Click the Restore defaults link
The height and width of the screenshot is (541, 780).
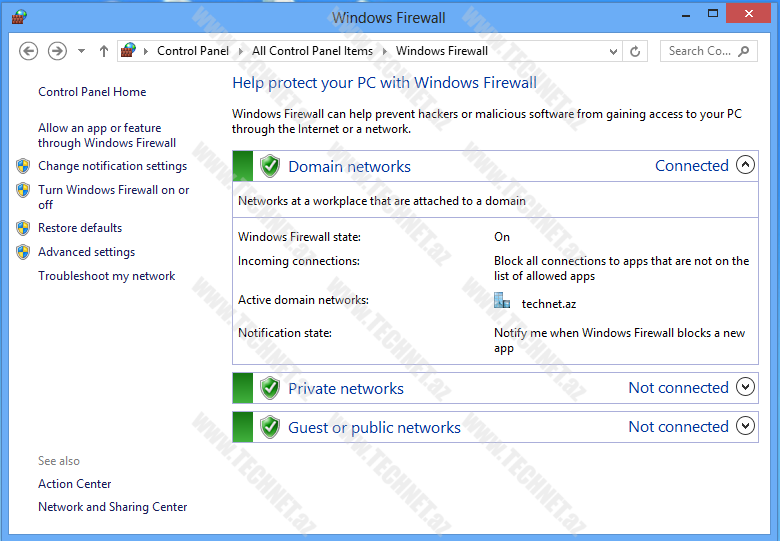click(x=80, y=228)
